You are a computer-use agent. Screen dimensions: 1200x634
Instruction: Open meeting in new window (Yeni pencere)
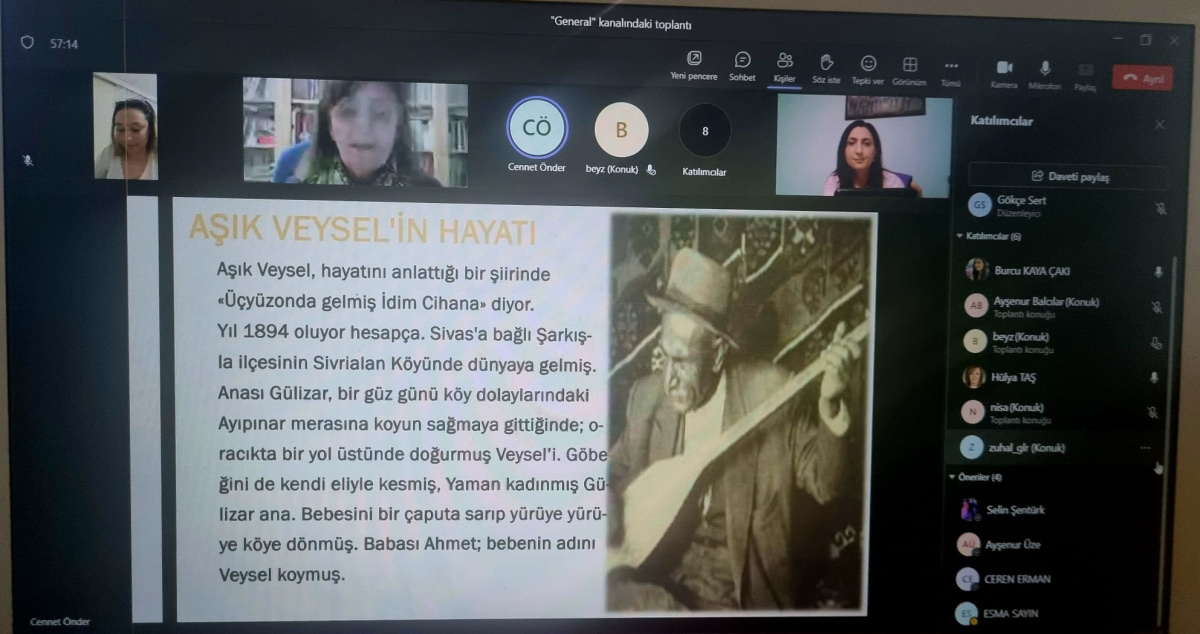click(694, 66)
